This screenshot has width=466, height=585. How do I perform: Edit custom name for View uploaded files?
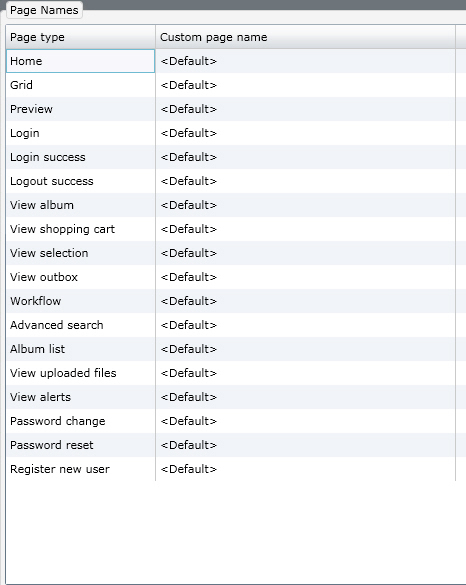305,373
